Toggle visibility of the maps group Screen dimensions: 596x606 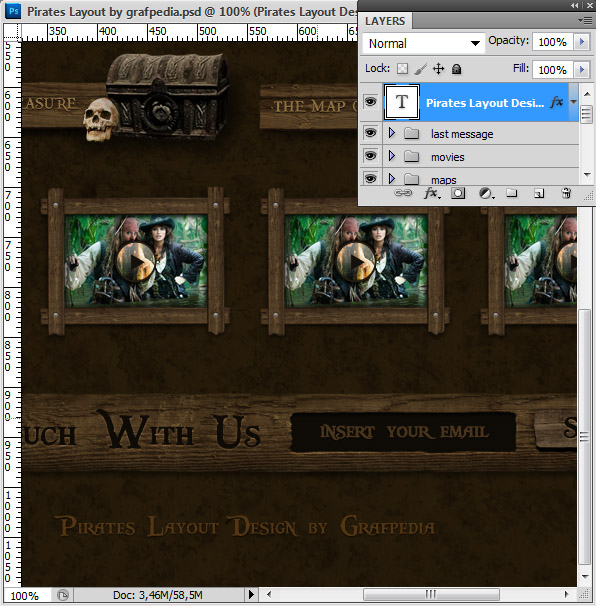click(x=370, y=178)
